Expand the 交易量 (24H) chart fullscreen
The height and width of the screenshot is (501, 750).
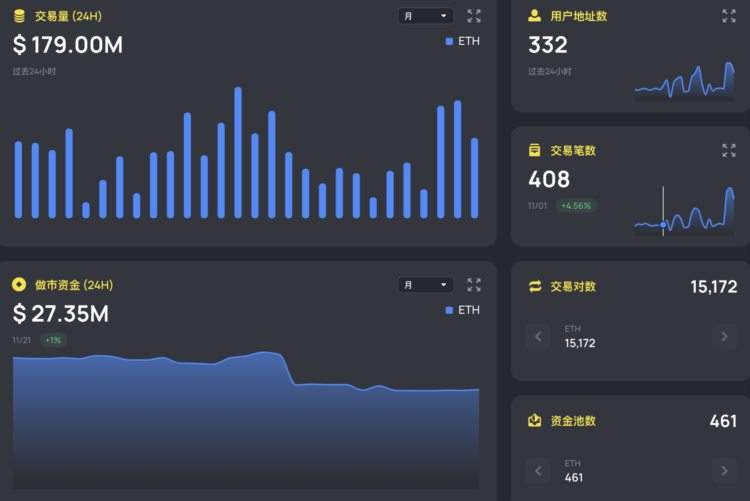(474, 16)
